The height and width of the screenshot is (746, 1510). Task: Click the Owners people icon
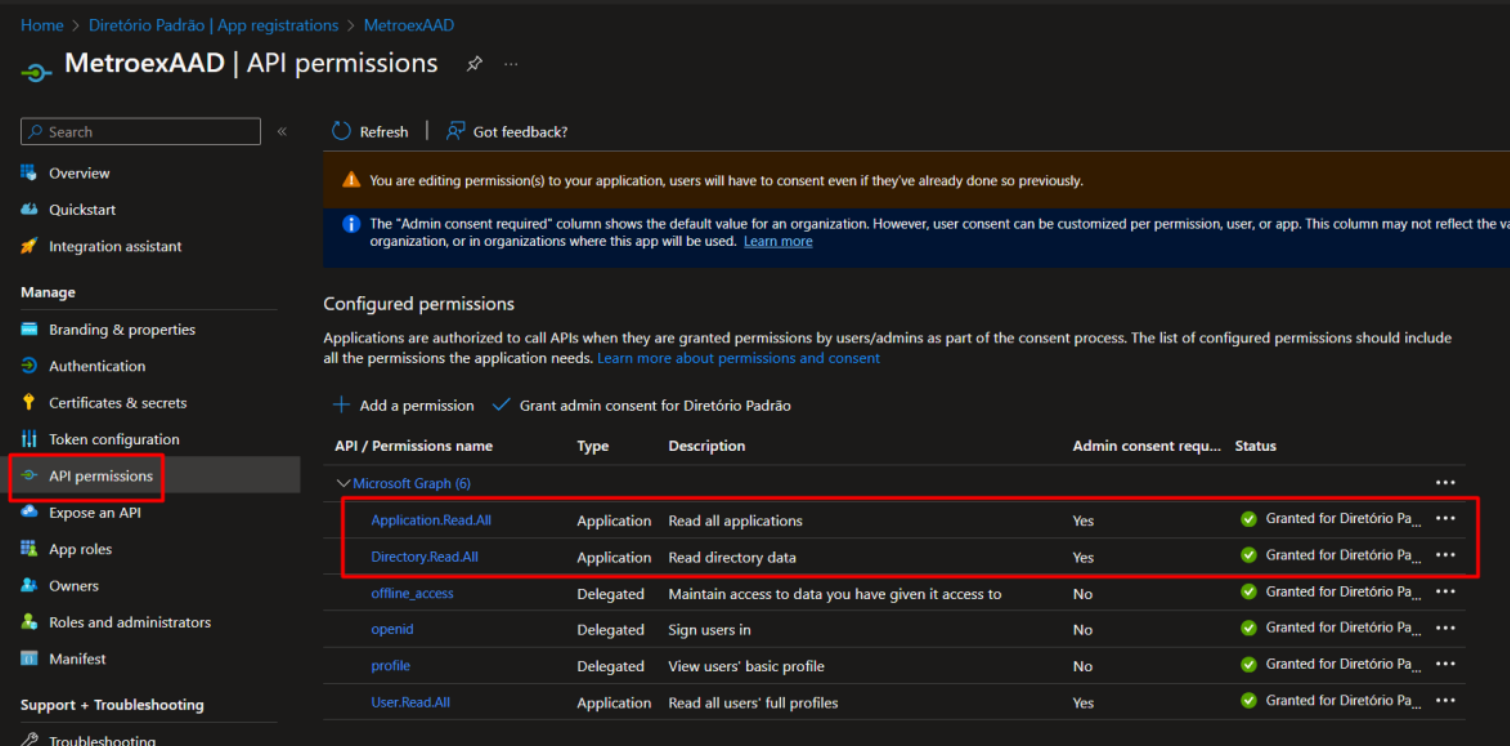point(29,585)
